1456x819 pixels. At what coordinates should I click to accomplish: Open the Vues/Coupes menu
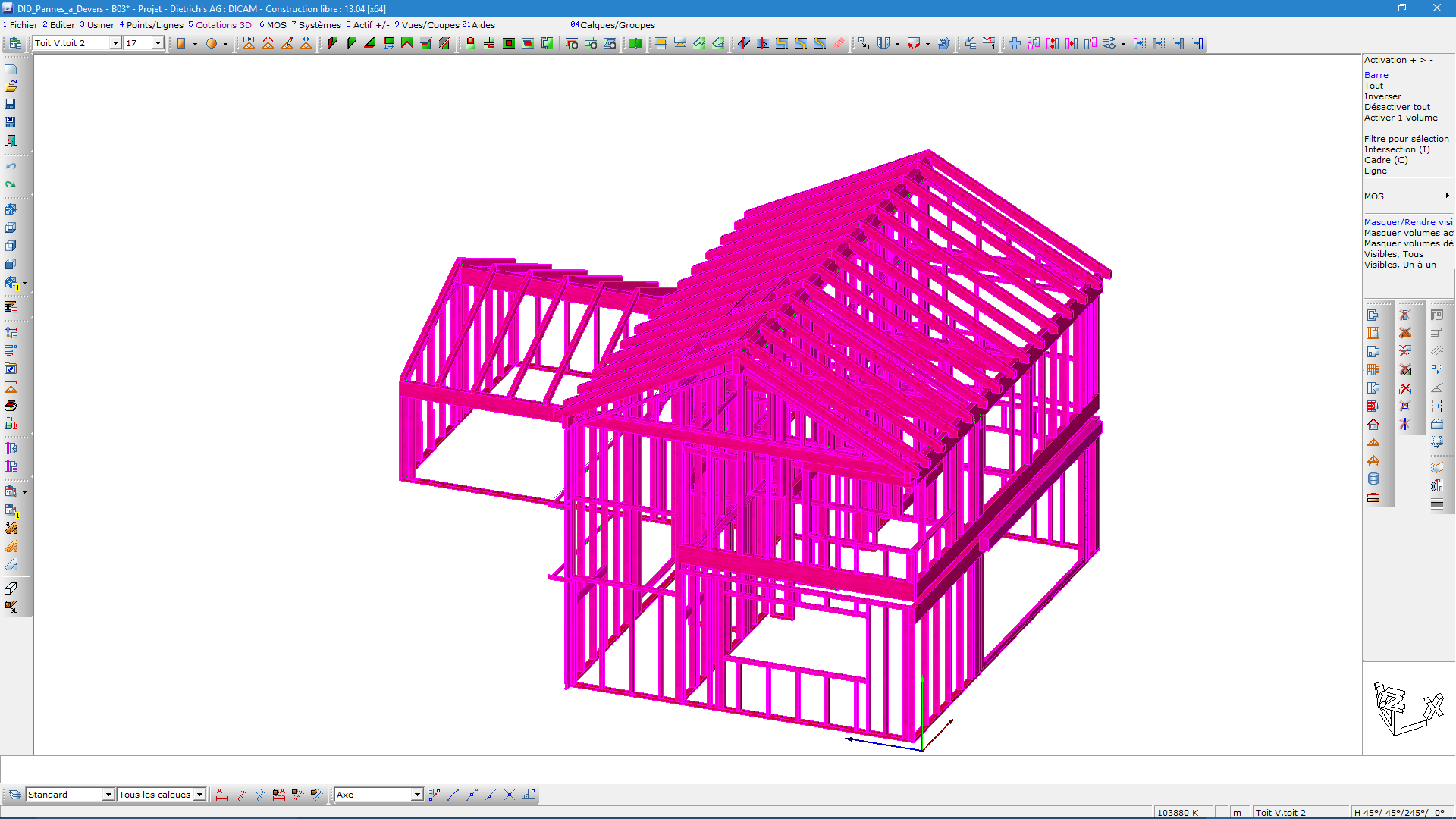point(430,25)
